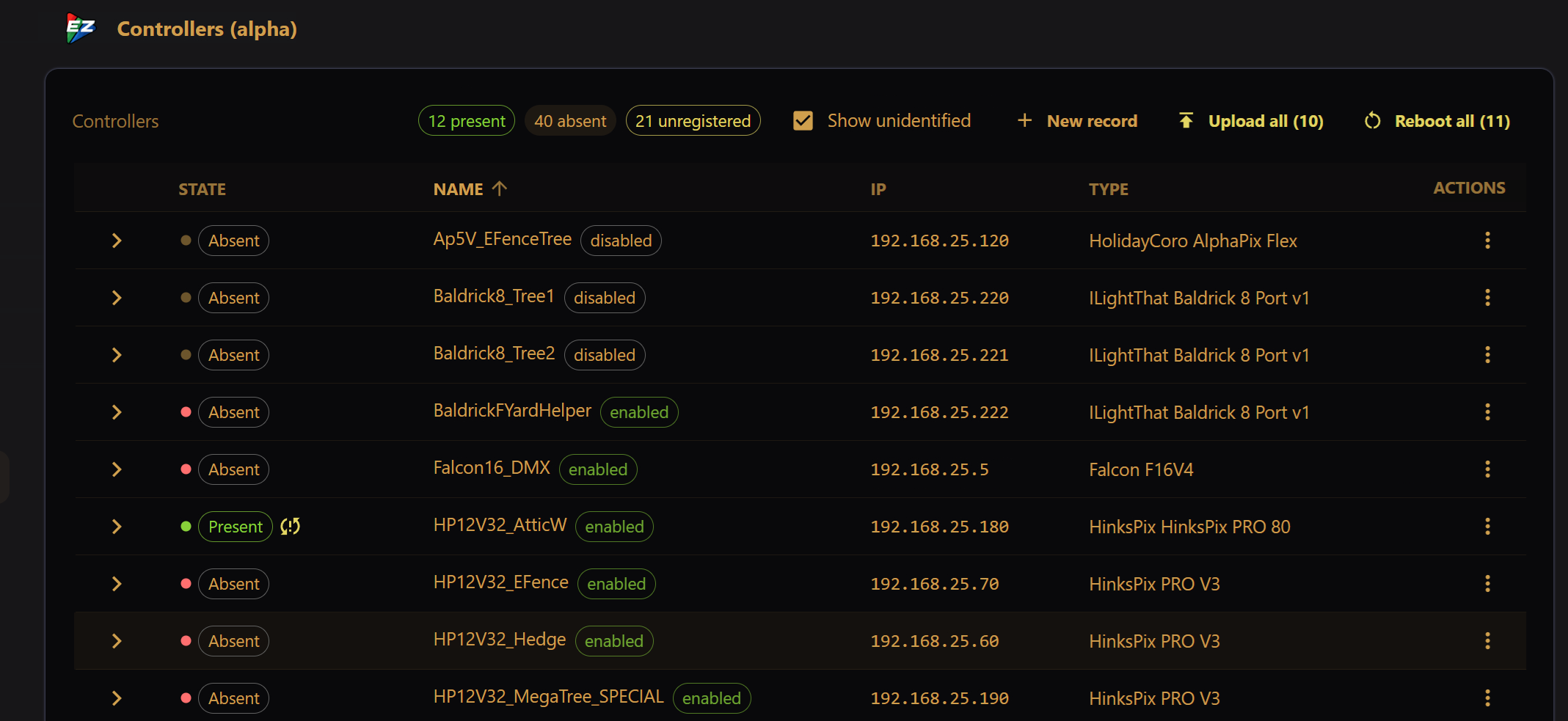Screen dimensions: 1568x721
Task: Click the plus icon of New record
Action: [x=1024, y=120]
